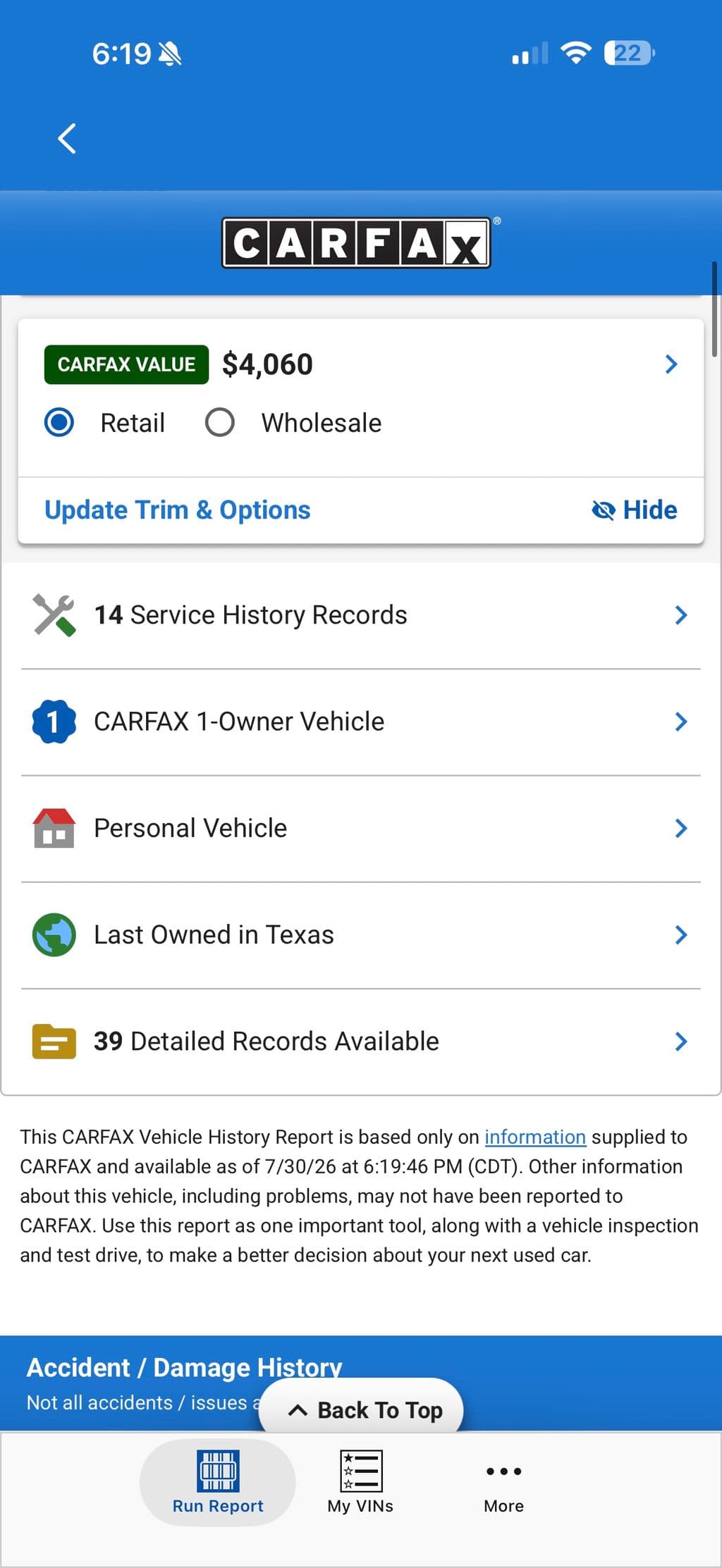Tap the yellow Detailed Records folder icon
Viewport: 722px width, 1568px height.
[54, 1042]
